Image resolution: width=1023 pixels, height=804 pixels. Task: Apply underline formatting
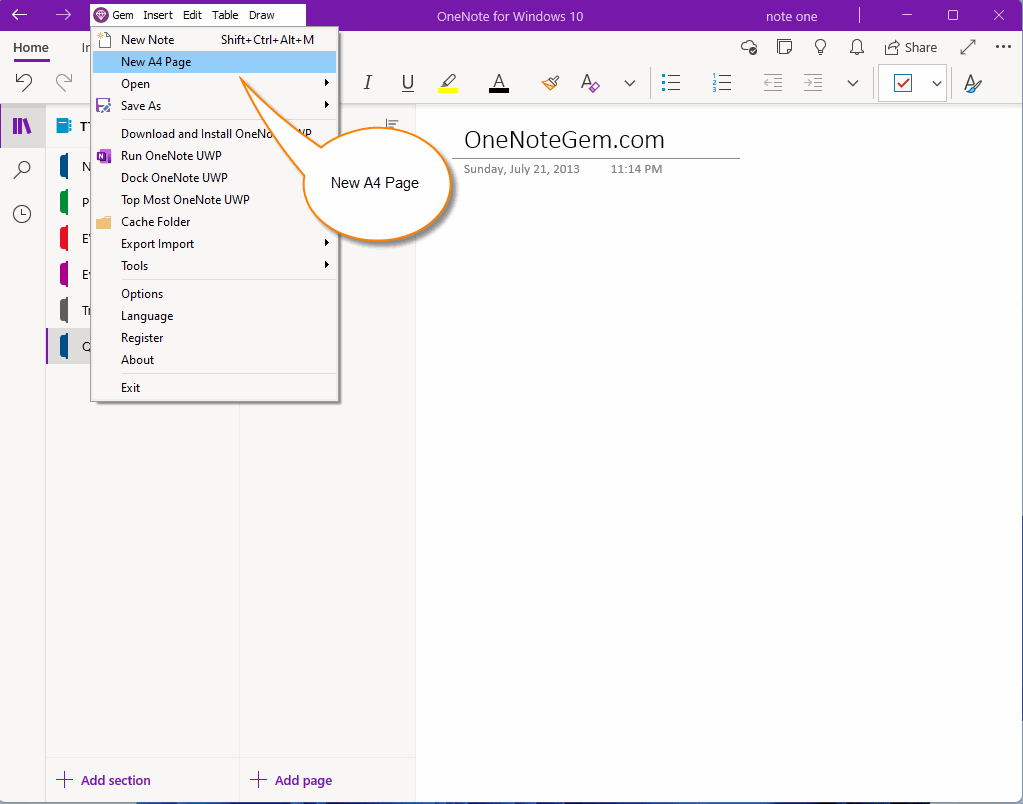click(407, 83)
